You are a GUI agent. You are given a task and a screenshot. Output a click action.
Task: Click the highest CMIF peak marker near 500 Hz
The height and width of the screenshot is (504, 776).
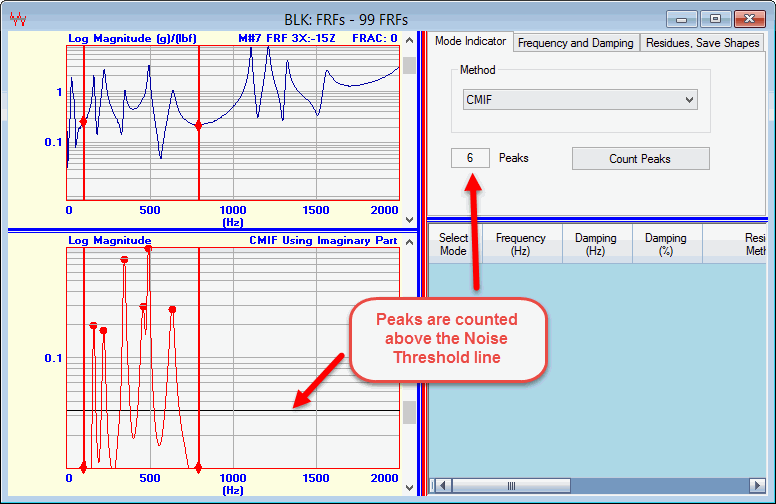tap(148, 249)
